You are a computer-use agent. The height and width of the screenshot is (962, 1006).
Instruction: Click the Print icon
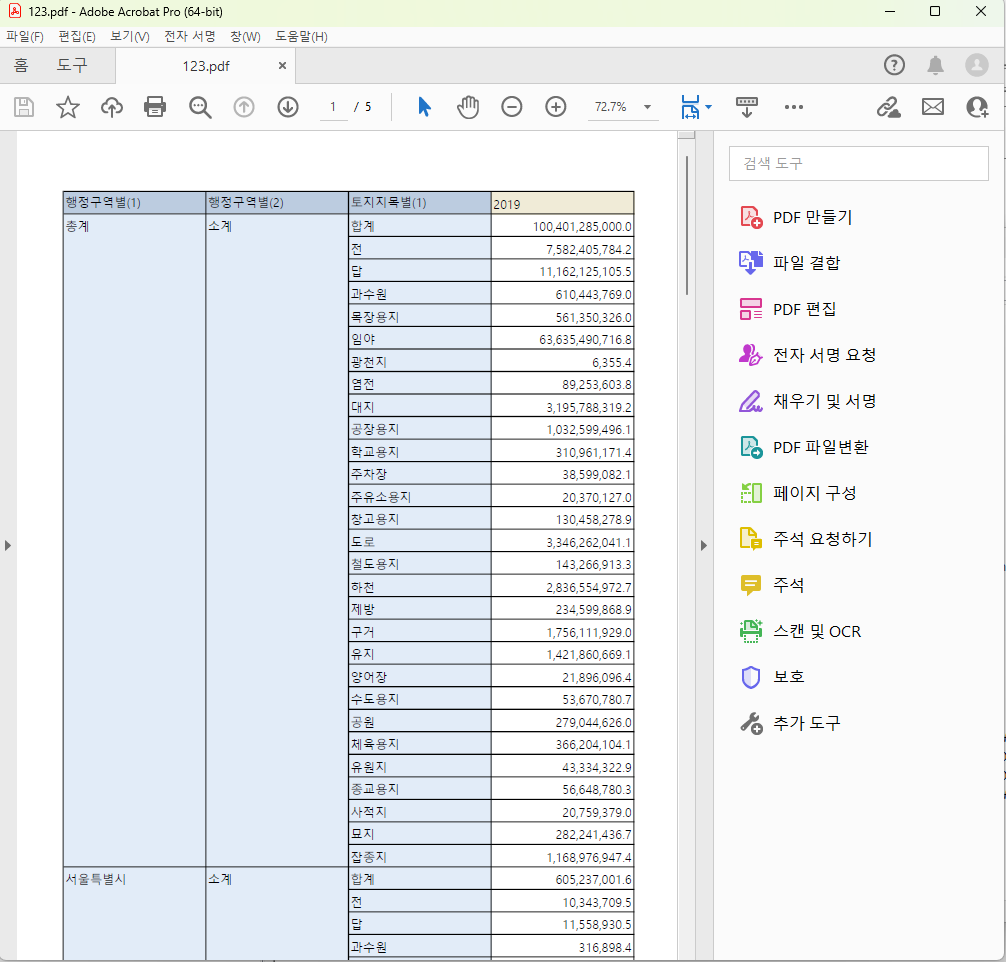pyautogui.click(x=155, y=107)
